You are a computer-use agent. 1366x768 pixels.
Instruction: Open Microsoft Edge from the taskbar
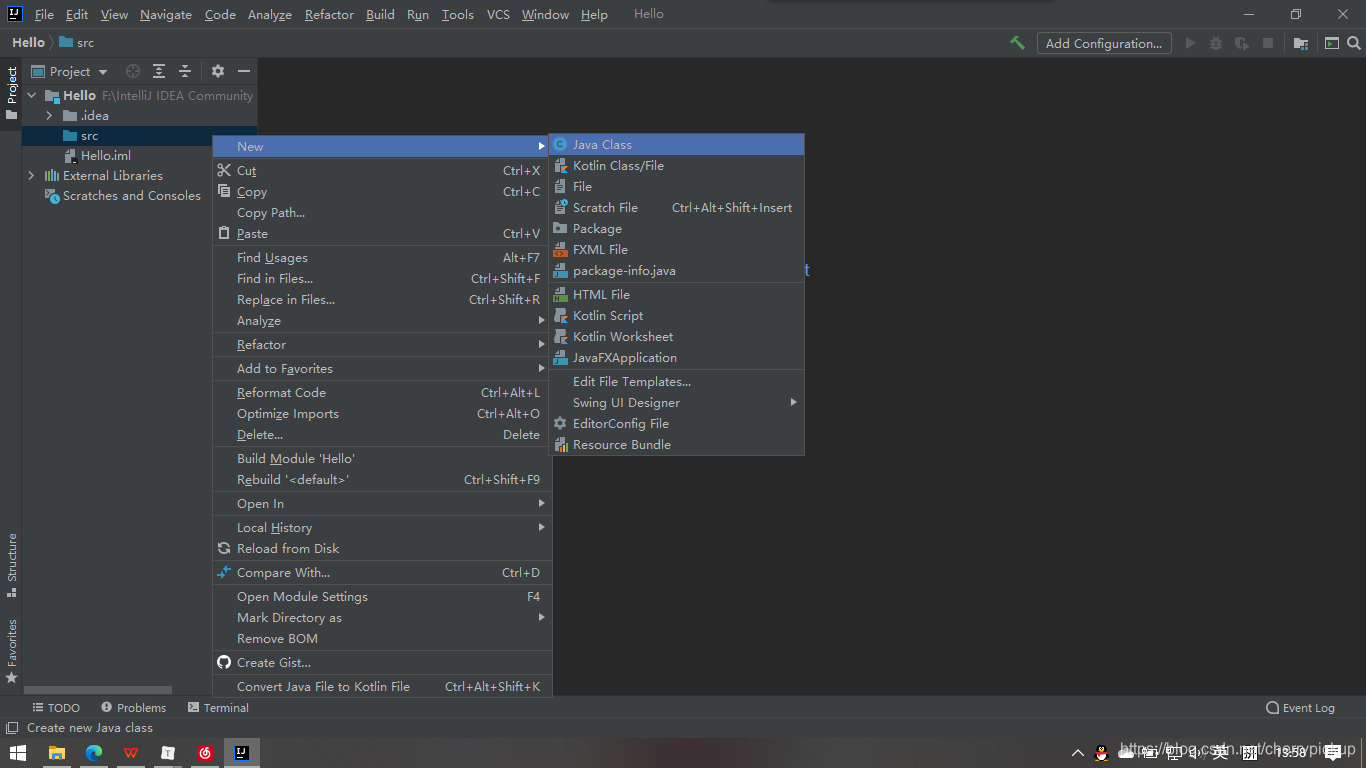(94, 753)
